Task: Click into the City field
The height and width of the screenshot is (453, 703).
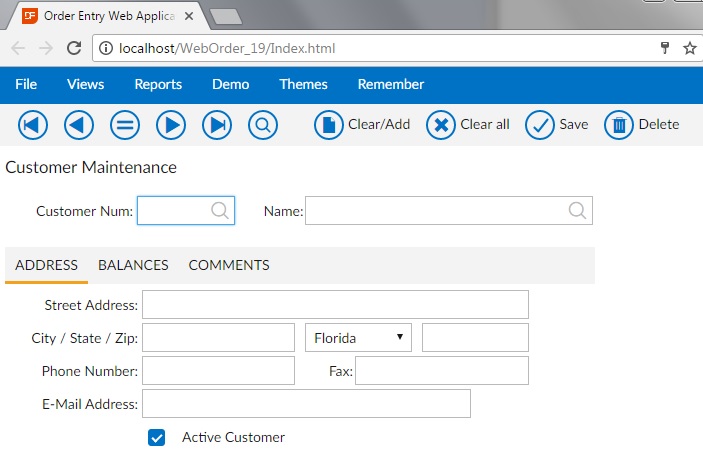Action: pyautogui.click(x=218, y=337)
